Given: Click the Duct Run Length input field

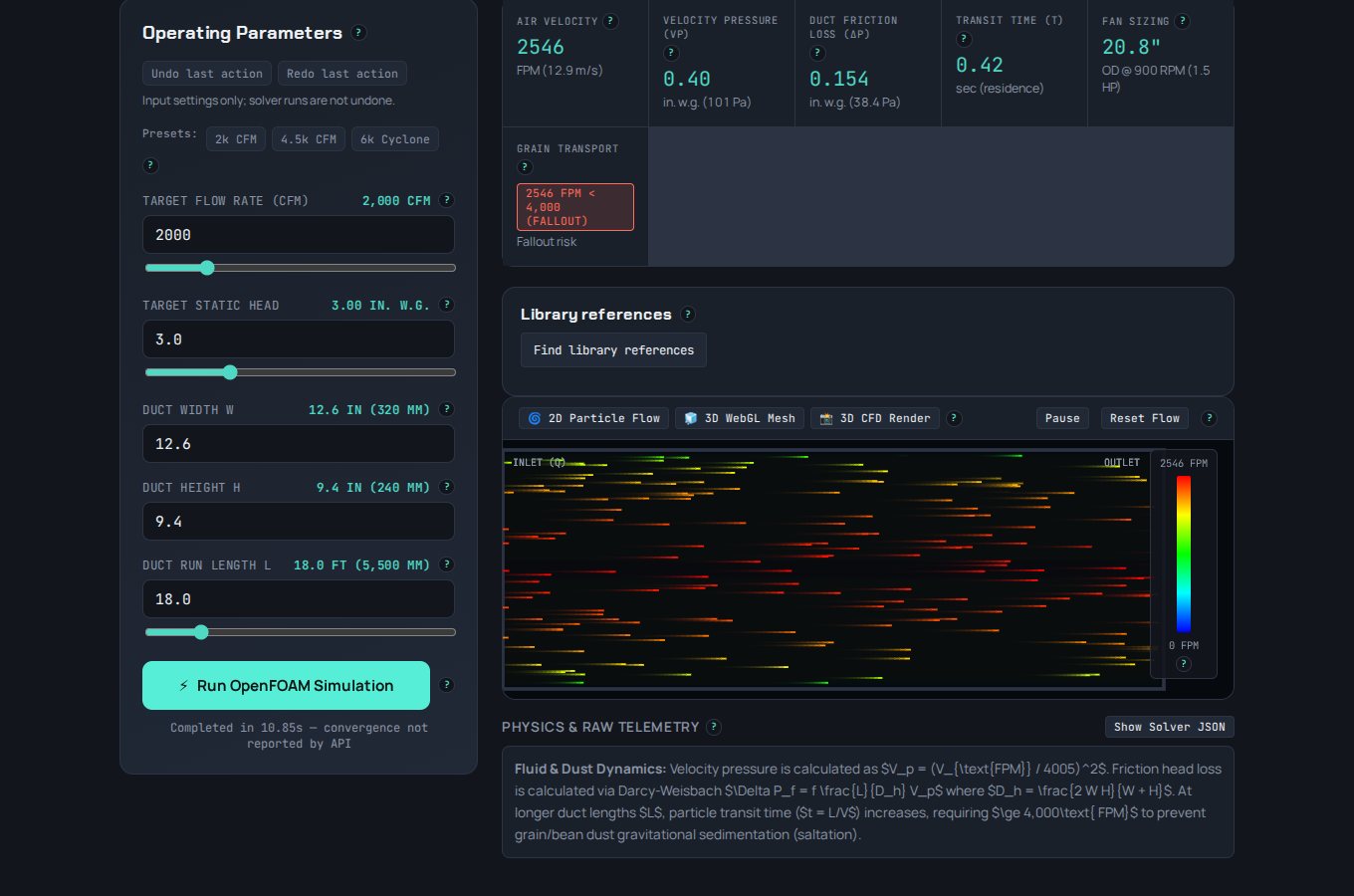Looking at the screenshot, I should point(299,599).
